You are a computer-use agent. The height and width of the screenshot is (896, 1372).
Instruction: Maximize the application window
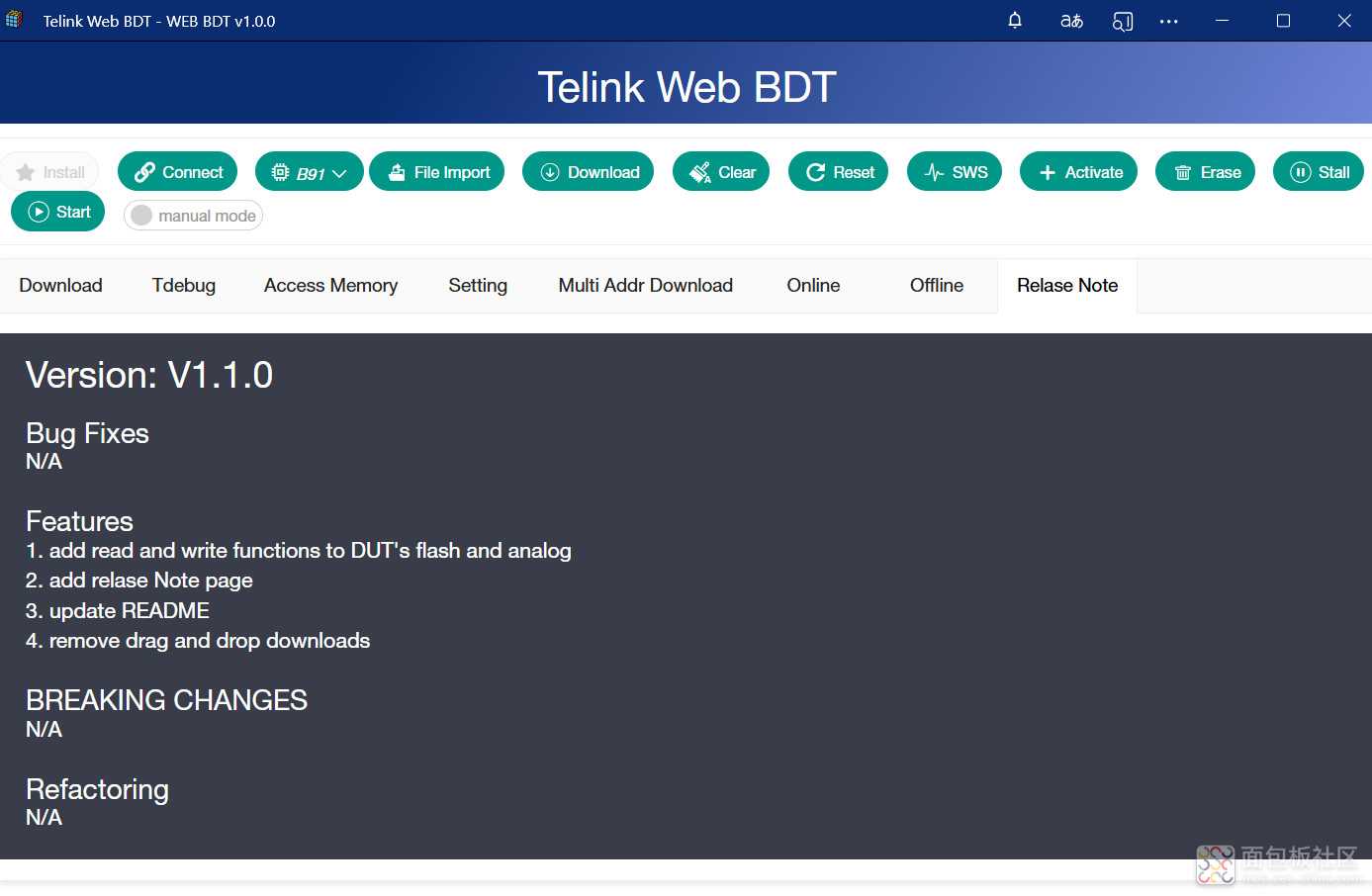click(1283, 21)
